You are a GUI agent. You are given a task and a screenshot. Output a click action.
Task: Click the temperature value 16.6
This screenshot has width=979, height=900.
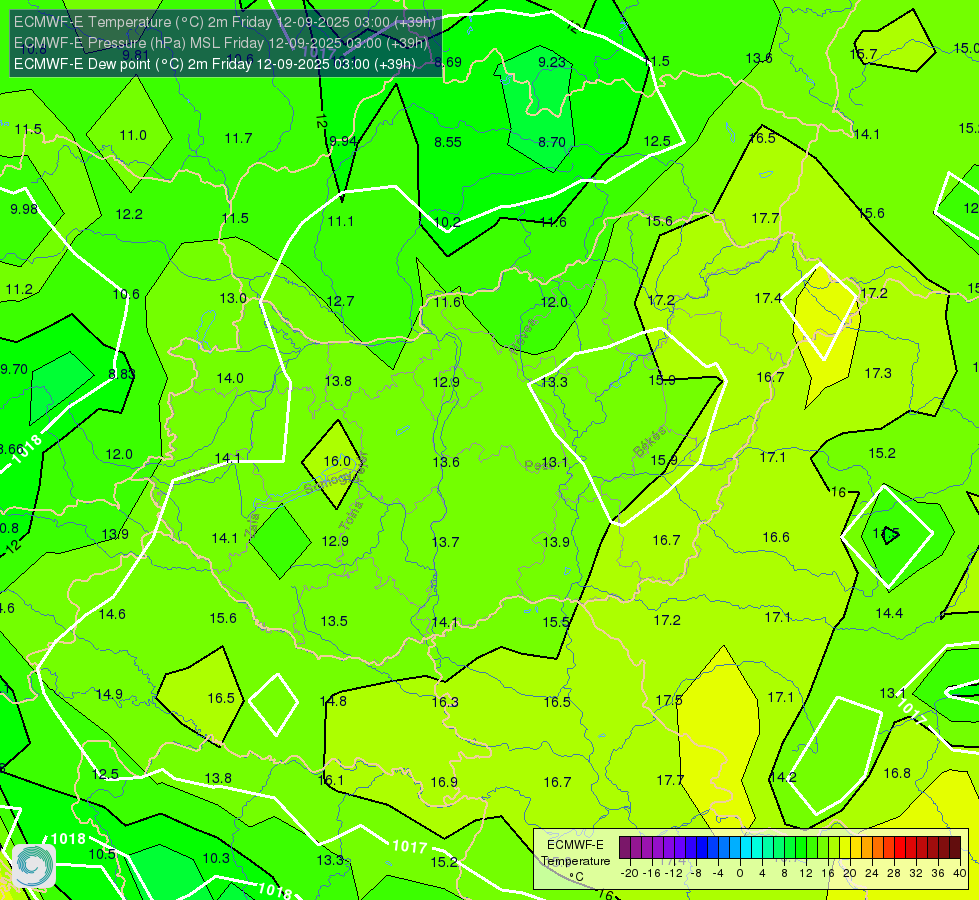coord(775,537)
